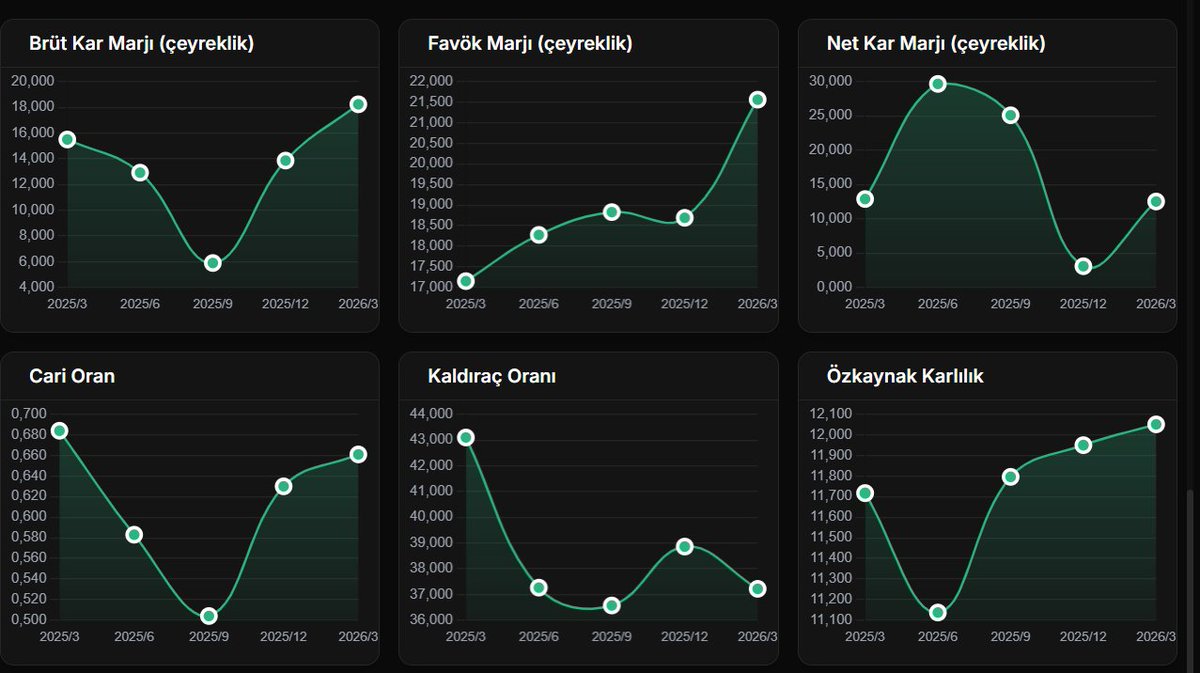Click the 2025/3 data point in Net Kar Marjı chart
The image size is (1200, 673).
click(865, 199)
